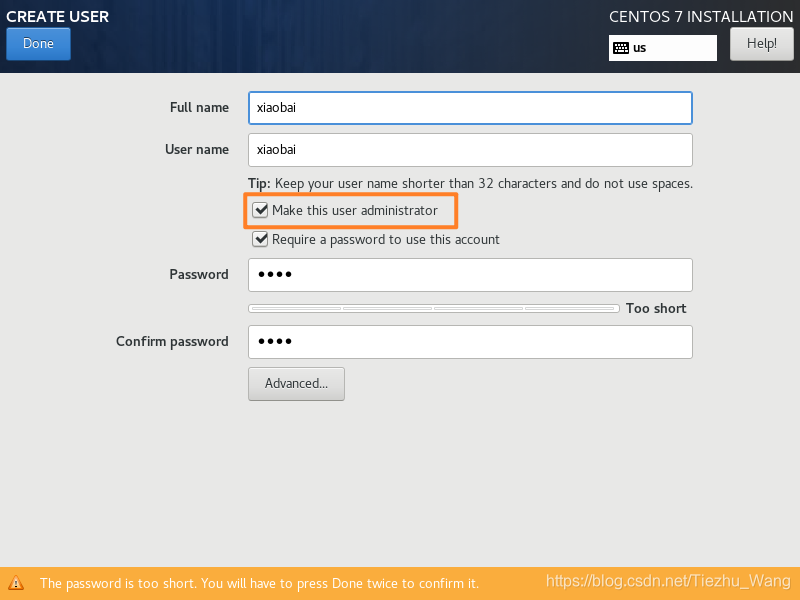
Task: Focus the Password input field
Action: pyautogui.click(x=470, y=275)
